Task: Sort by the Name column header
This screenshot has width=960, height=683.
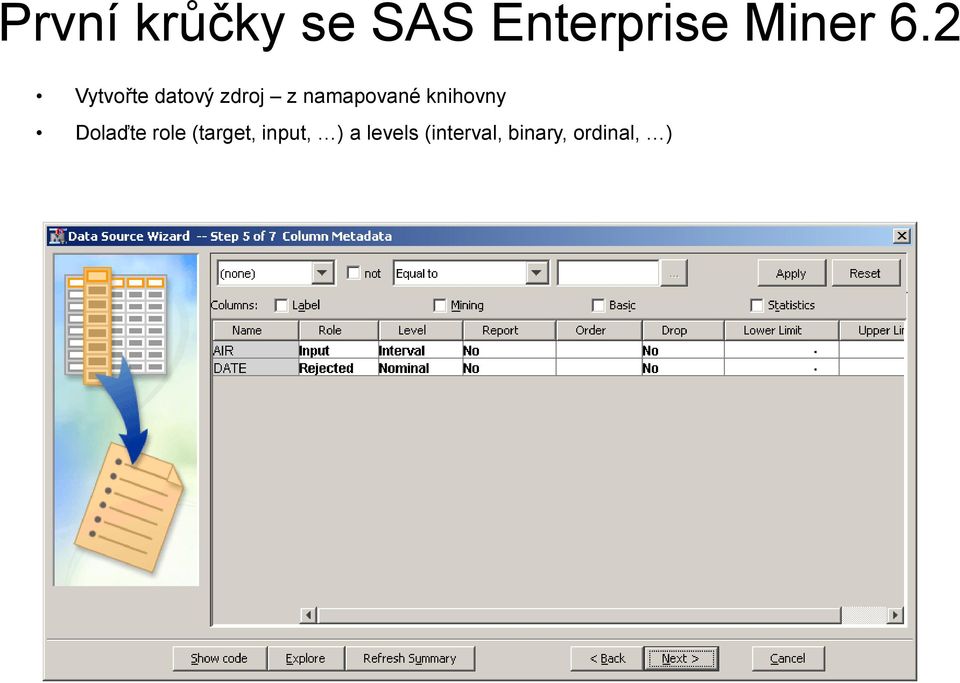Action: click(x=255, y=330)
